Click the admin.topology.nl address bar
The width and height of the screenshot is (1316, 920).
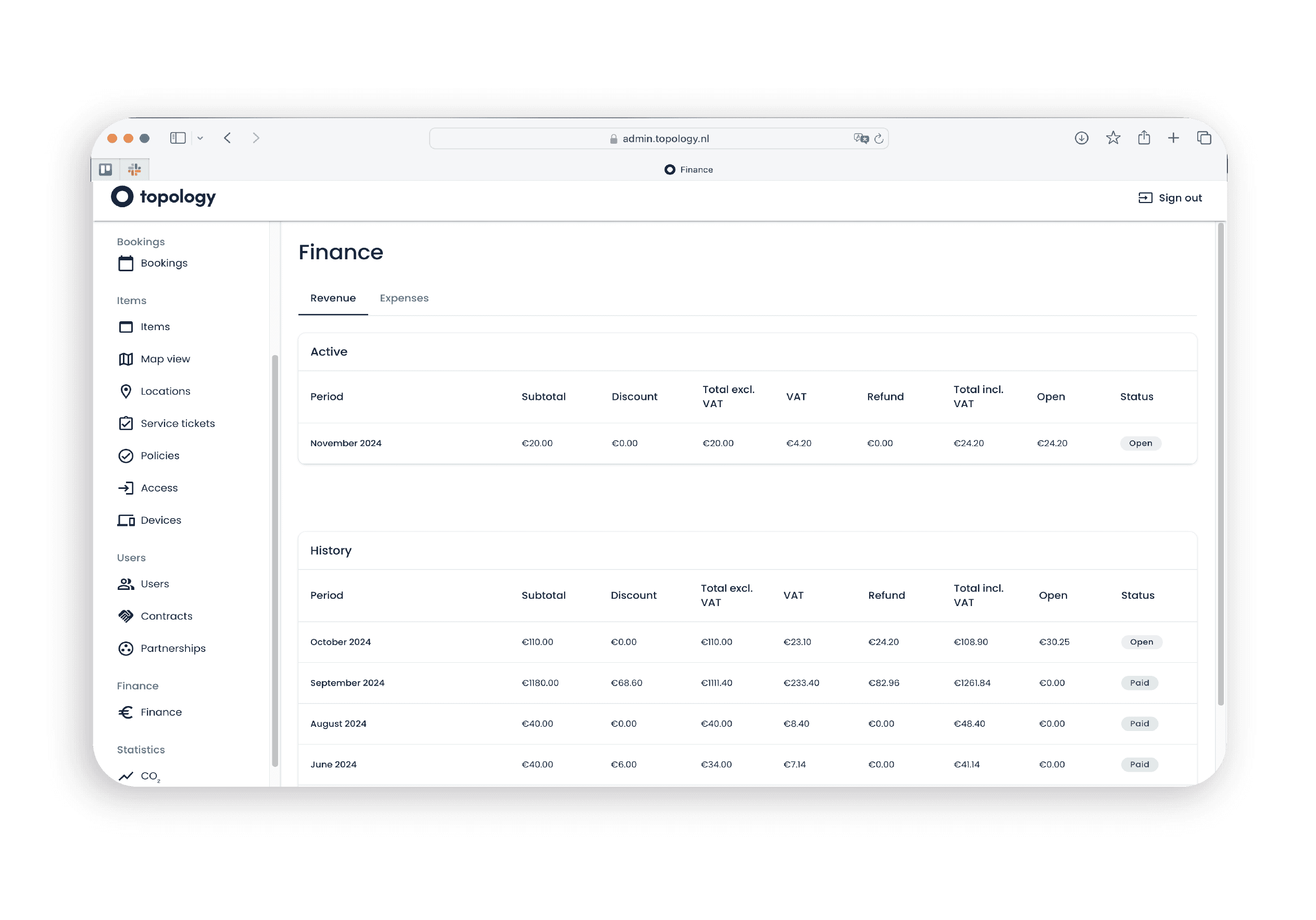(665, 138)
